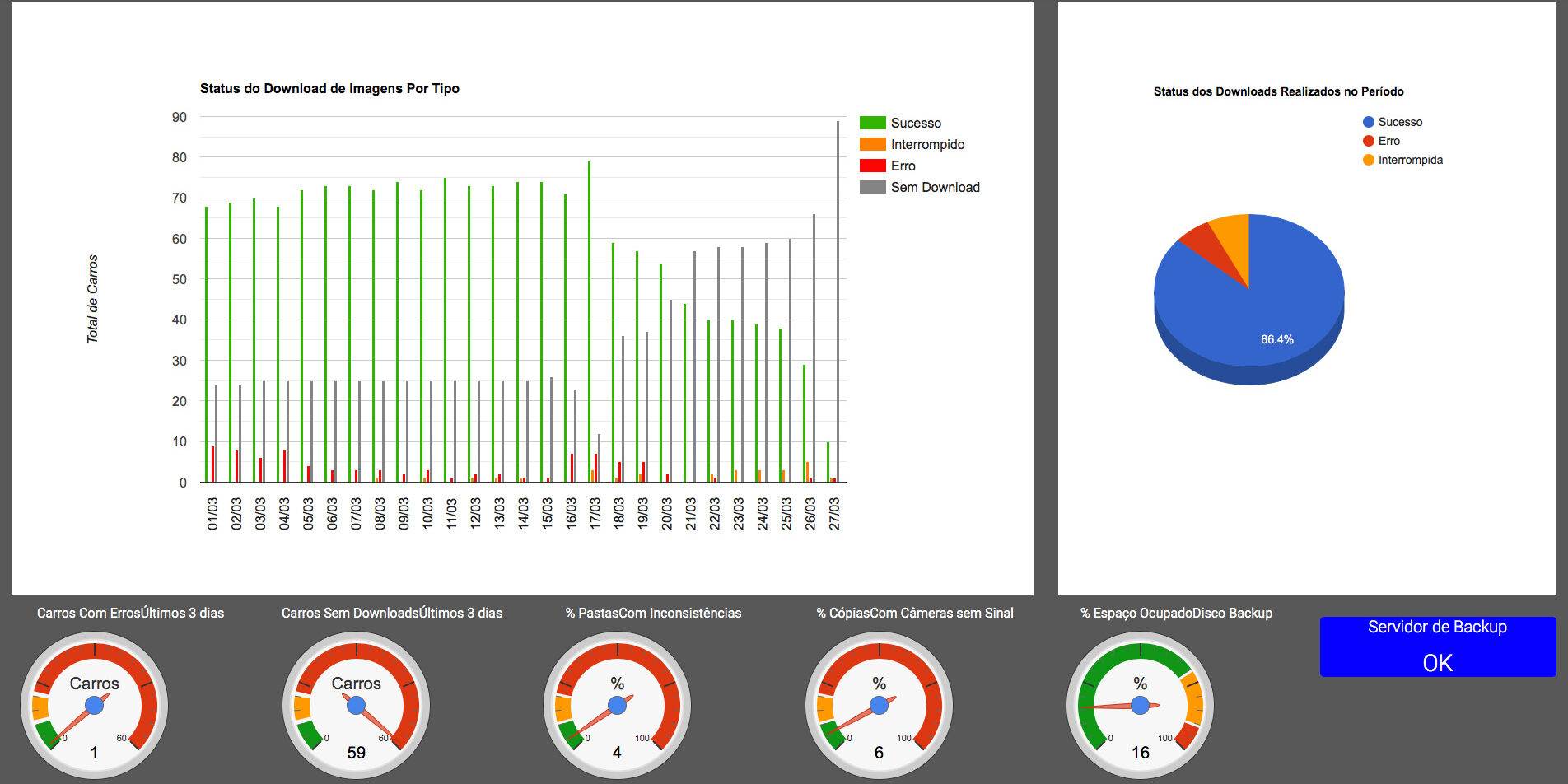Click the % Cópias Com Câmeras sem Sinal gauge
The width and height of the screenshot is (1568, 784).
pyautogui.click(x=879, y=705)
